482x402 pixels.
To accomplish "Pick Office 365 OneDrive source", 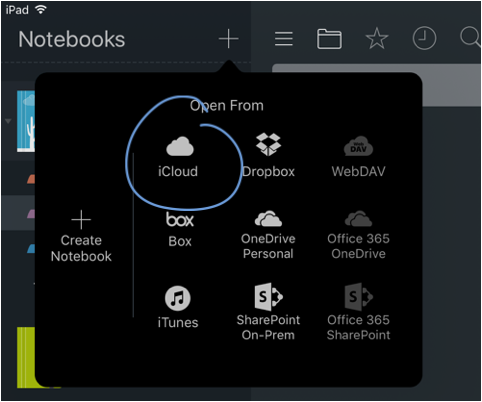I will coord(358,235).
